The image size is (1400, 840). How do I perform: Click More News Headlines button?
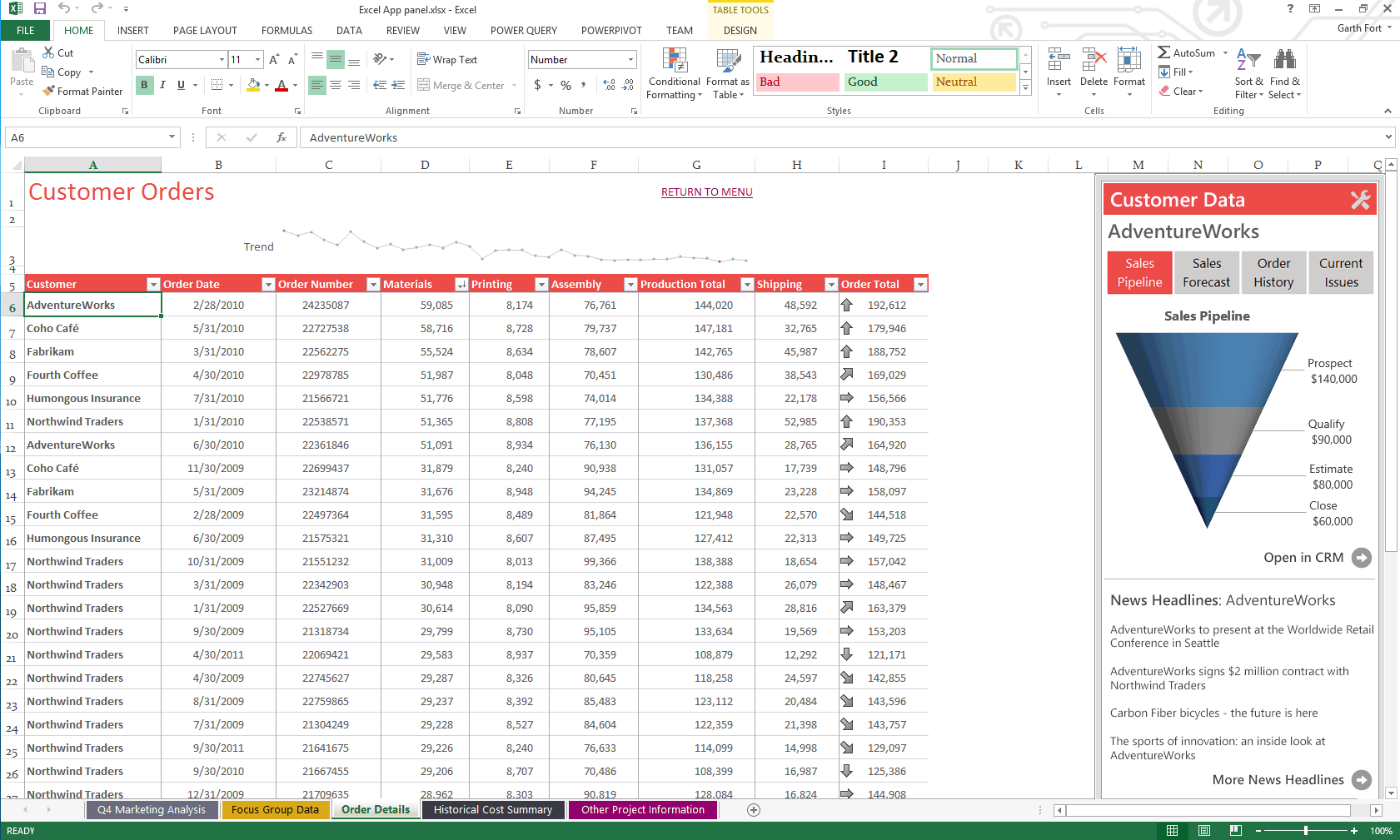1292,780
